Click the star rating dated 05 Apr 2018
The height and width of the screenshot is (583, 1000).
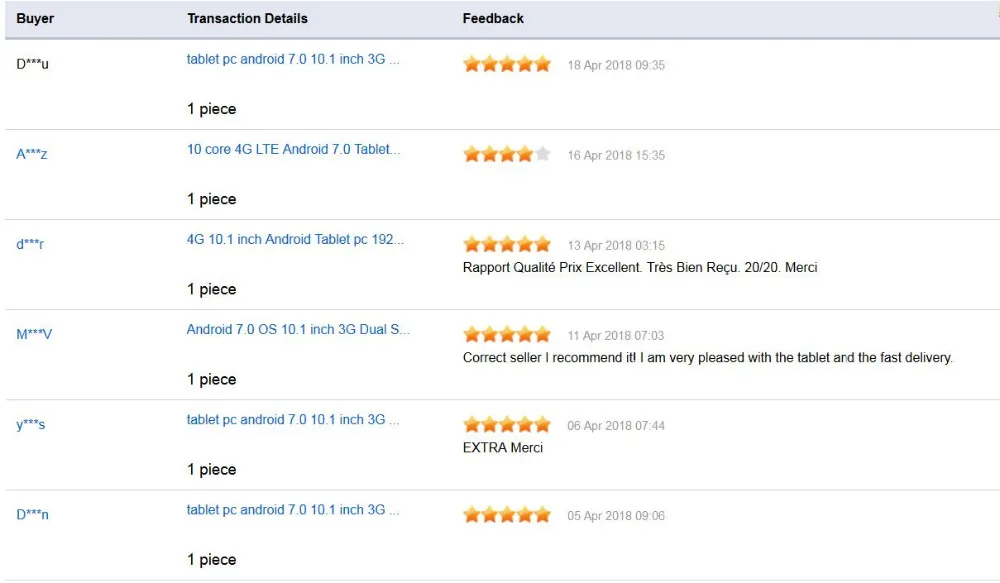[507, 515]
